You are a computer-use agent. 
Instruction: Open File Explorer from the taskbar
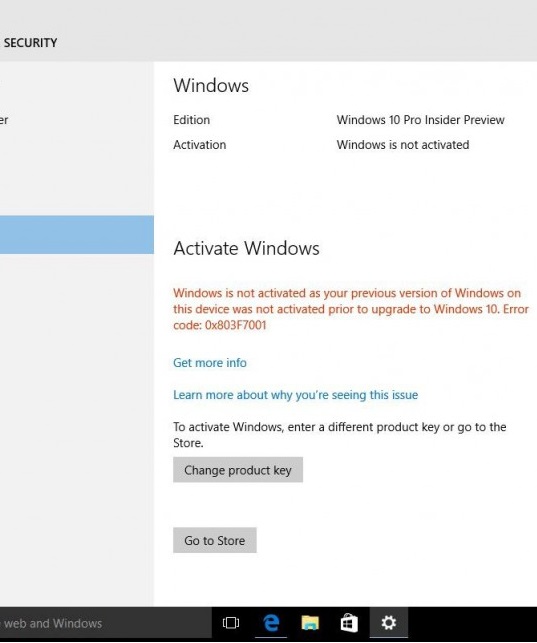(310, 623)
